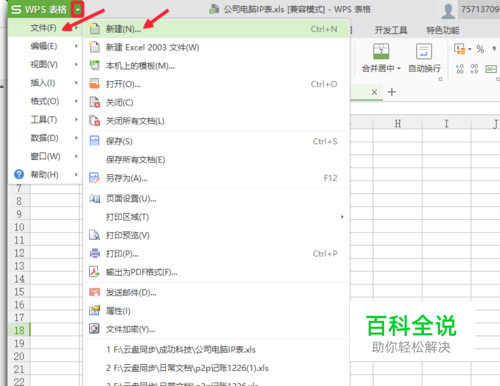This screenshot has width=500, height=386.
Task: Expand the 编辑(E) submenu arrow
Action: [76, 46]
